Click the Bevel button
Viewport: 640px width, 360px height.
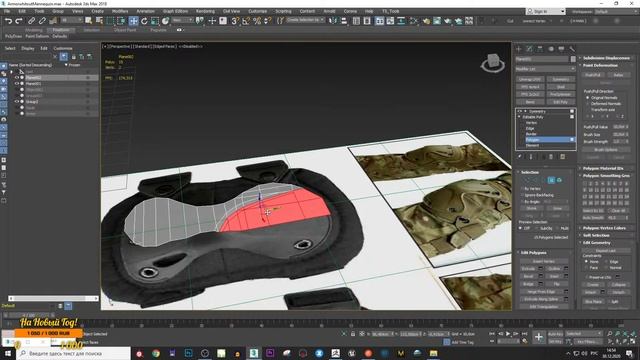click(528, 276)
